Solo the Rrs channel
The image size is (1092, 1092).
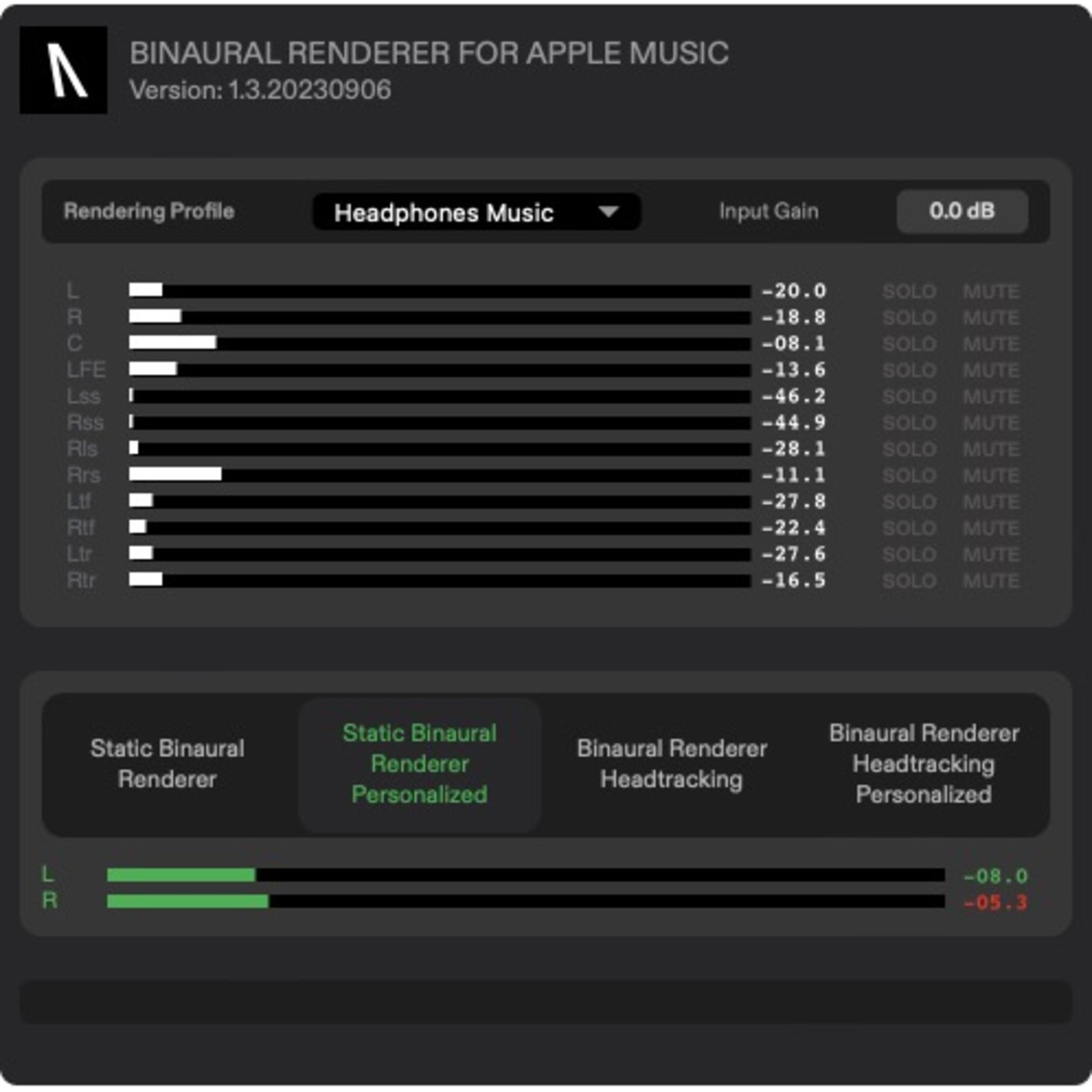click(909, 476)
